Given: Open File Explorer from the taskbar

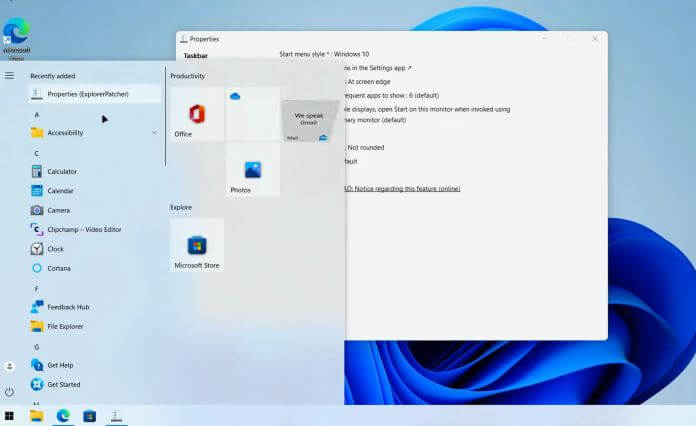Looking at the screenshot, I should [36, 416].
